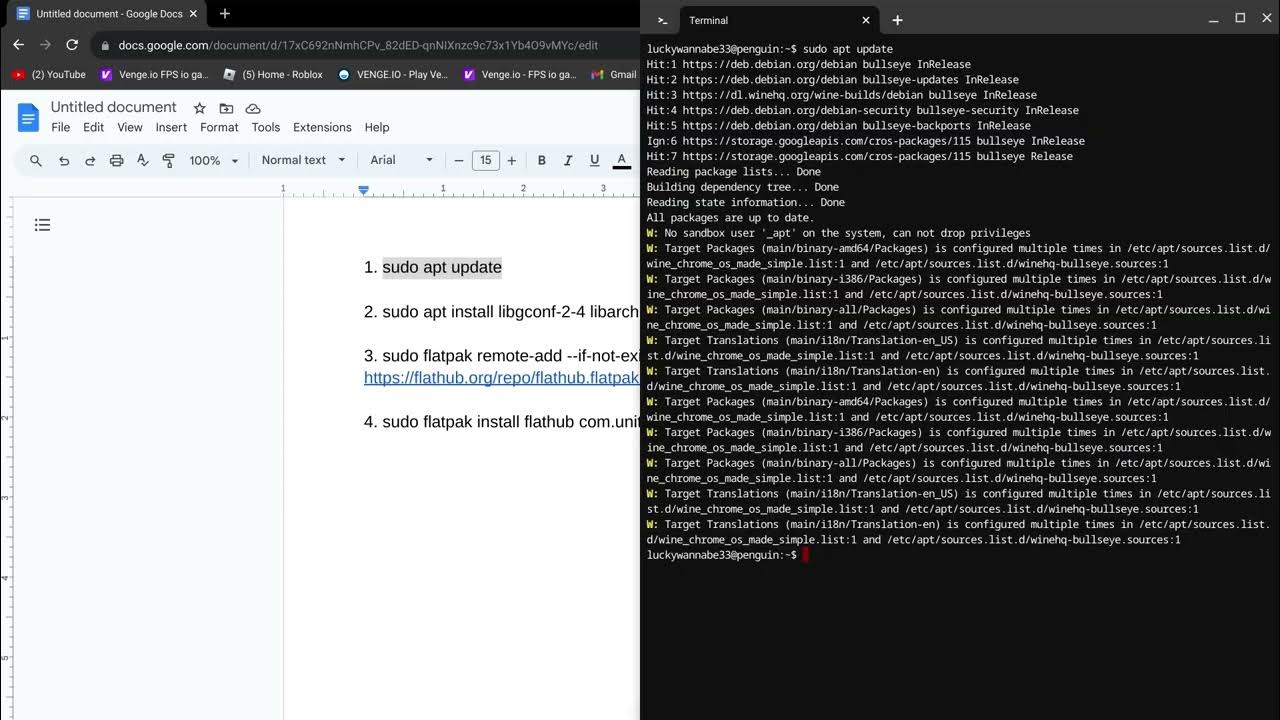The height and width of the screenshot is (720, 1280).
Task: Click the terminal cursor at the prompt
Action: click(x=805, y=555)
